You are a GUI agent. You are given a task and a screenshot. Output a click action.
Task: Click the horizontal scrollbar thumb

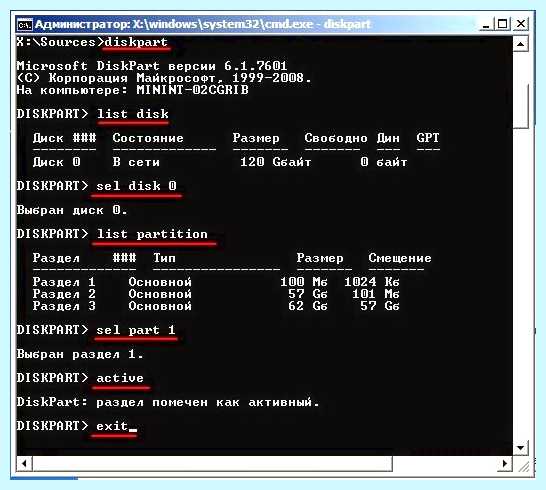(x=212, y=464)
